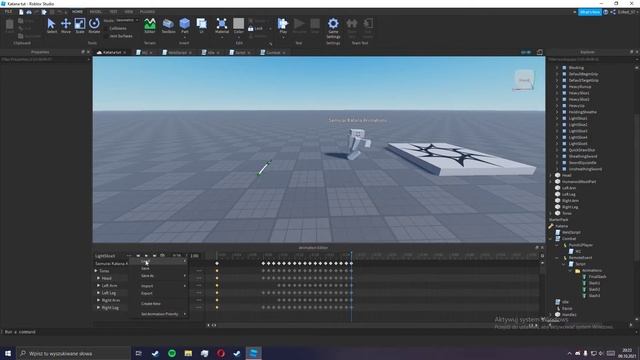Open the Material manager
640x360 pixels.
click(222, 25)
